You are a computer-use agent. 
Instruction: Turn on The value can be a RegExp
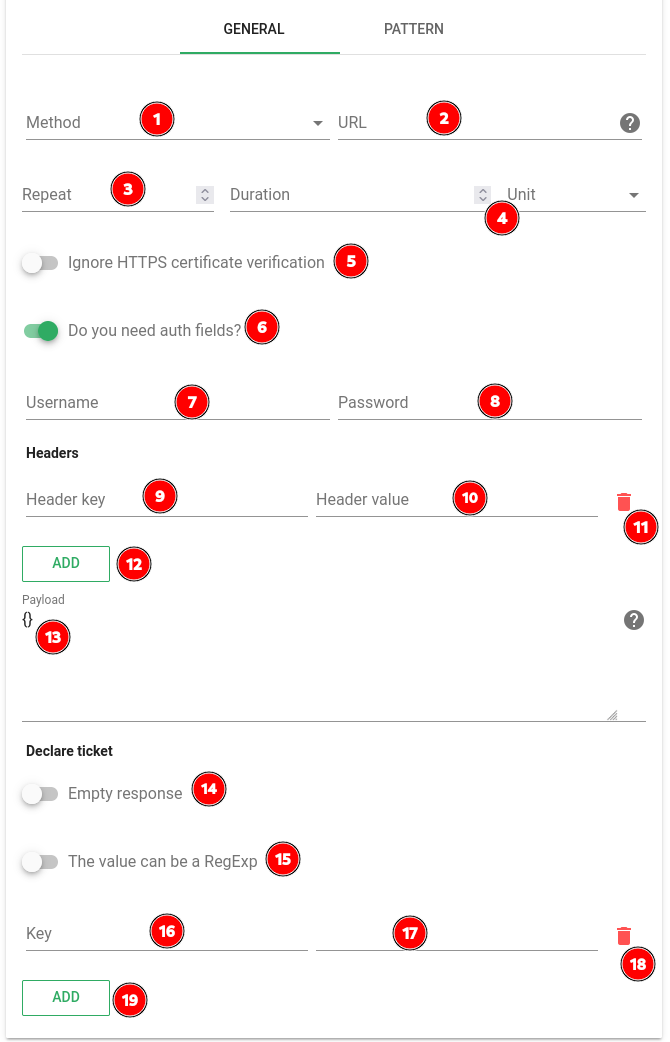pyautogui.click(x=40, y=862)
